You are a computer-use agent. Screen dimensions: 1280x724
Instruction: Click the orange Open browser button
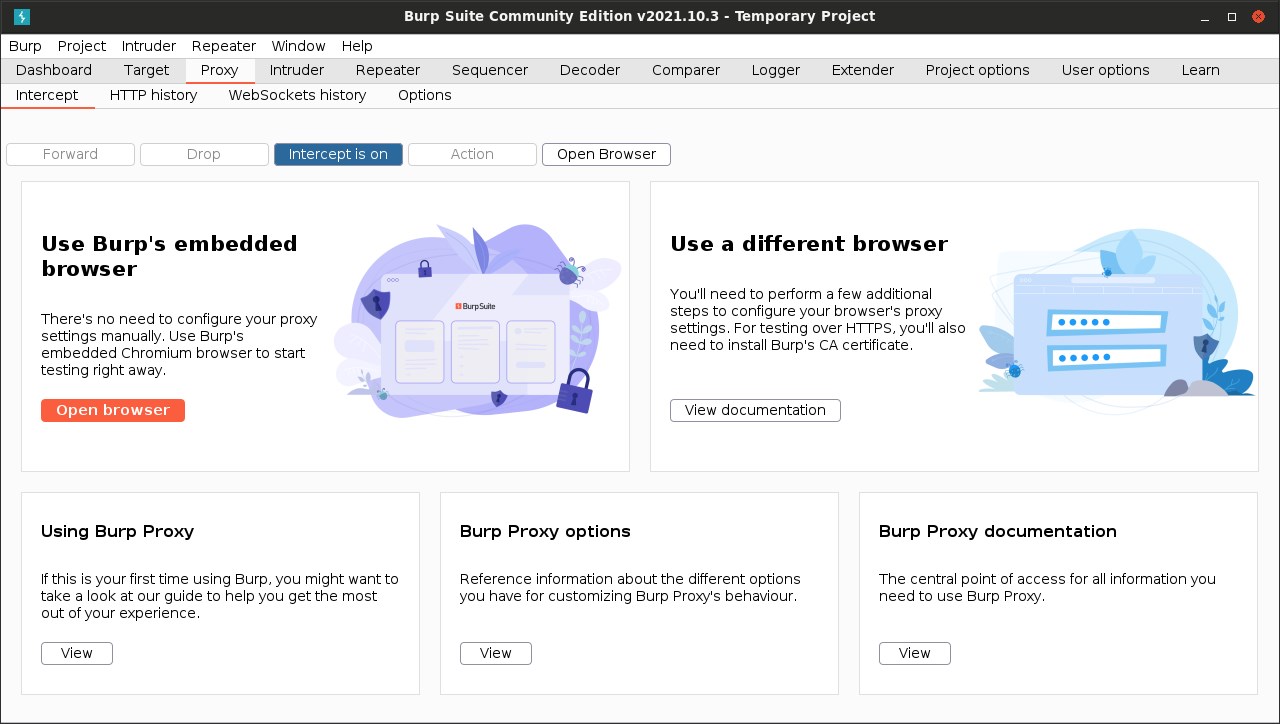[112, 410]
